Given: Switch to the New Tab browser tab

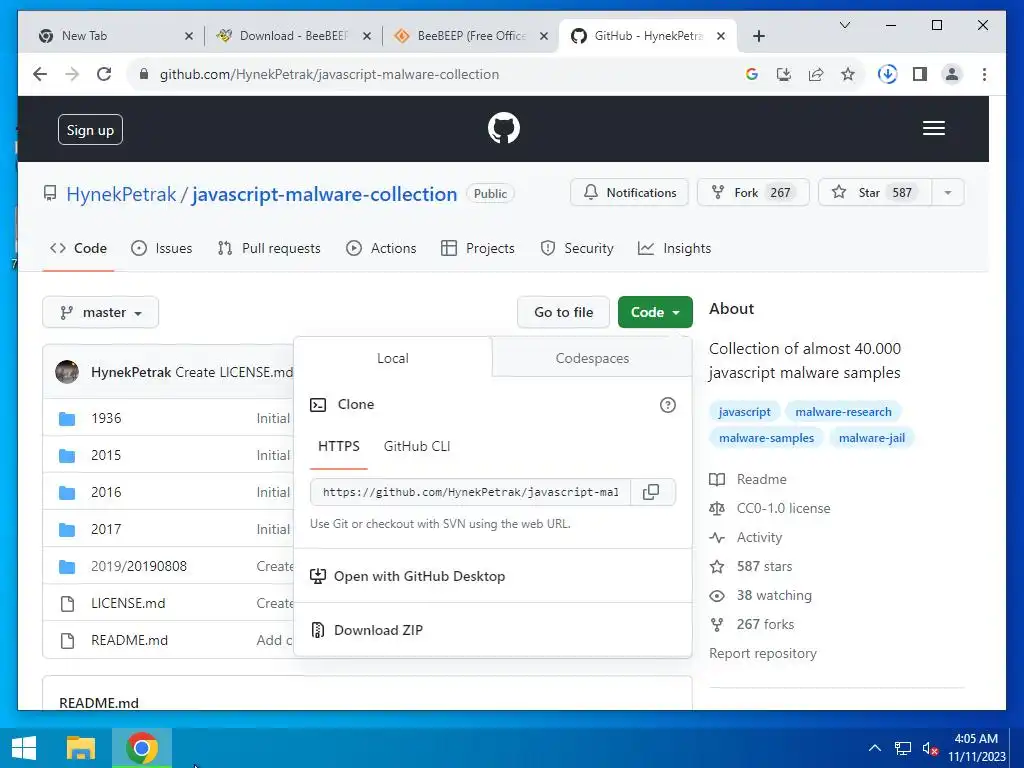Looking at the screenshot, I should [115, 36].
